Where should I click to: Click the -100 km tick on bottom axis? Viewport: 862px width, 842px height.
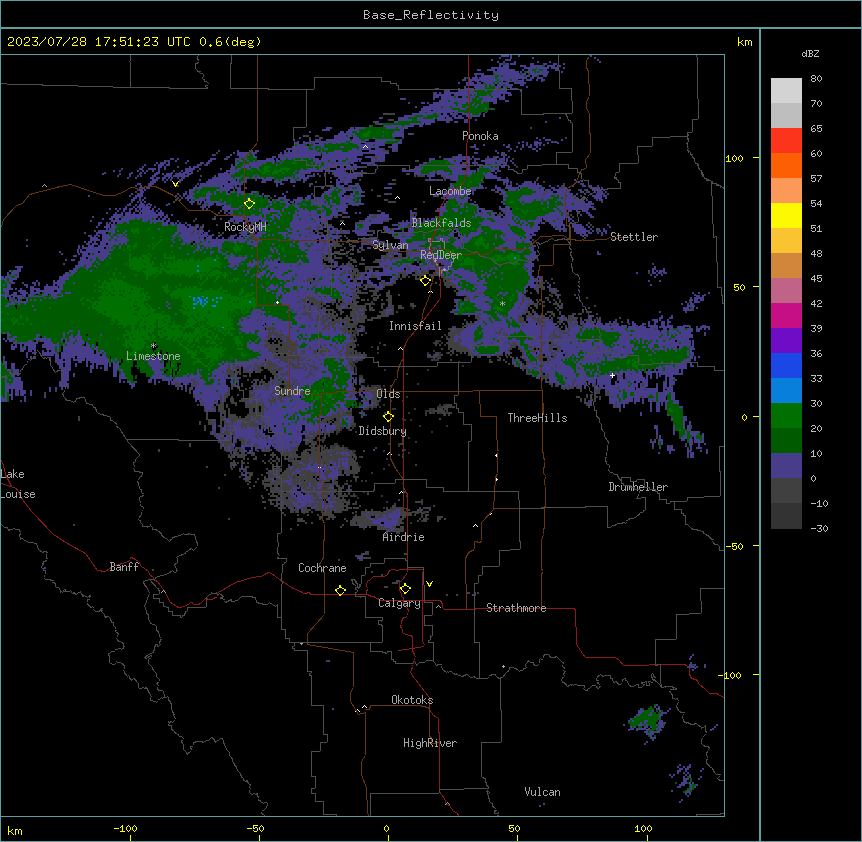(x=125, y=828)
